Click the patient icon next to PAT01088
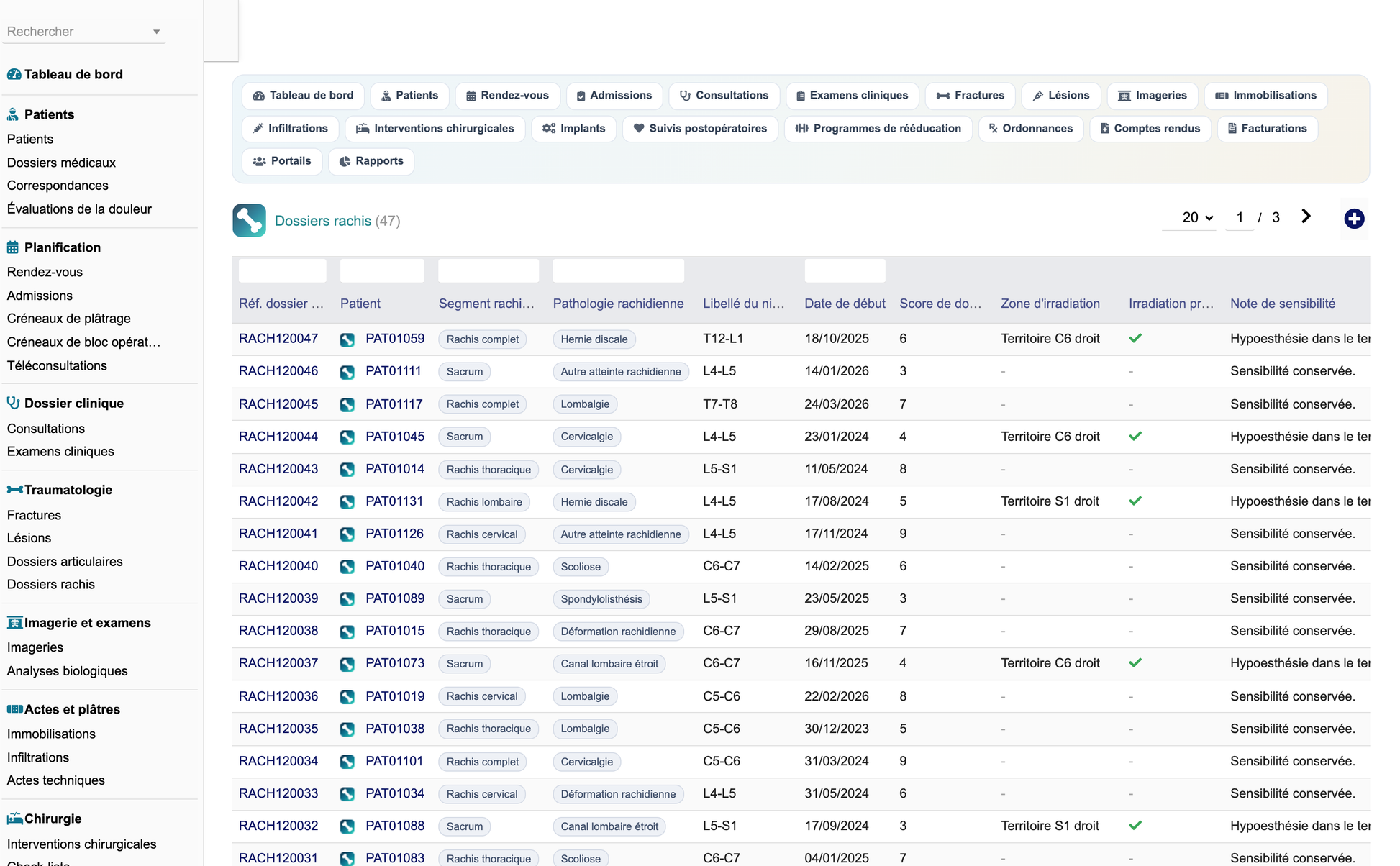Screen dimensions: 1400x866 pos(347,826)
